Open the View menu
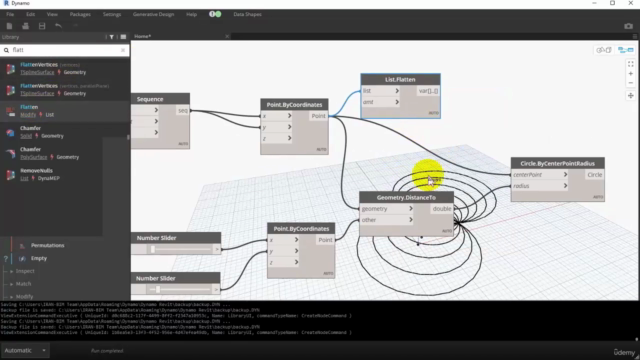Viewport: 640px width, 360px height. 52,14
